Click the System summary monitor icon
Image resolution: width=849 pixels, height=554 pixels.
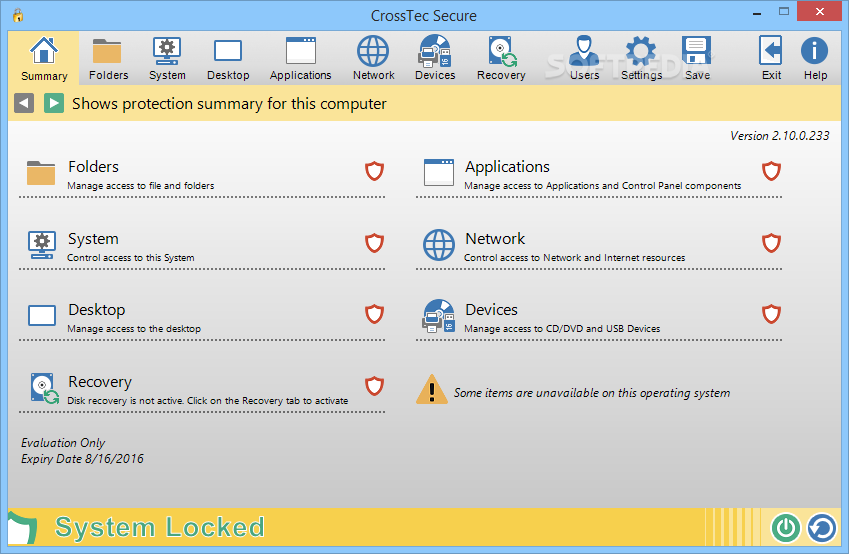coord(42,245)
